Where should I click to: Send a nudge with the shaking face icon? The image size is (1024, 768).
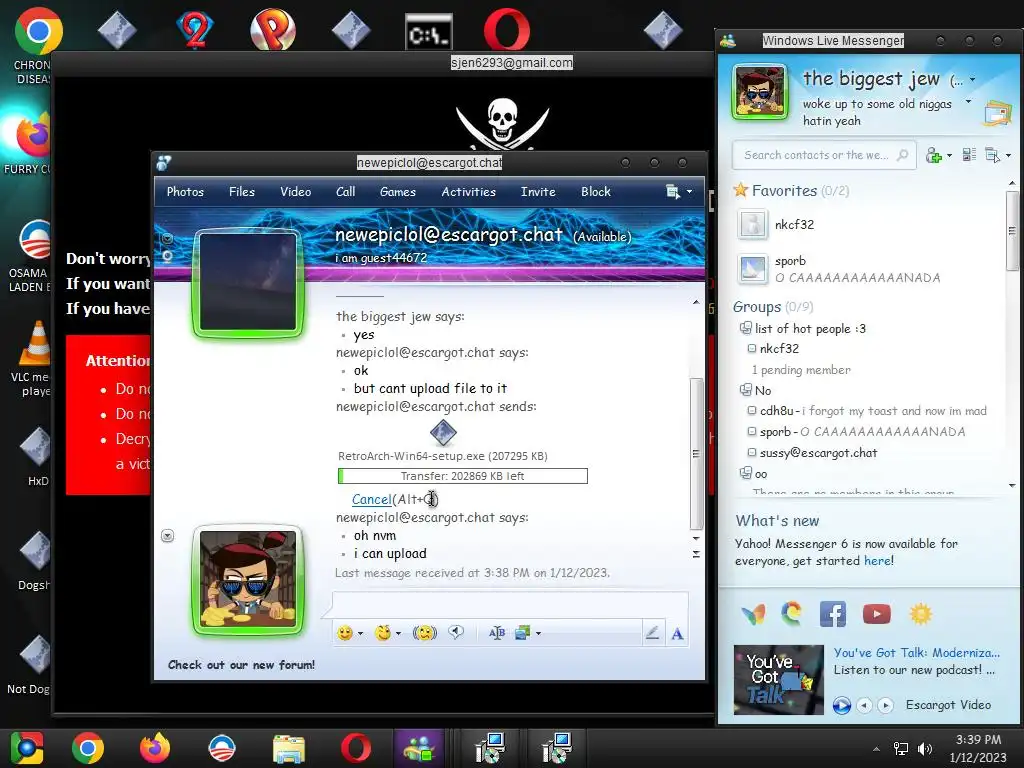tap(424, 633)
